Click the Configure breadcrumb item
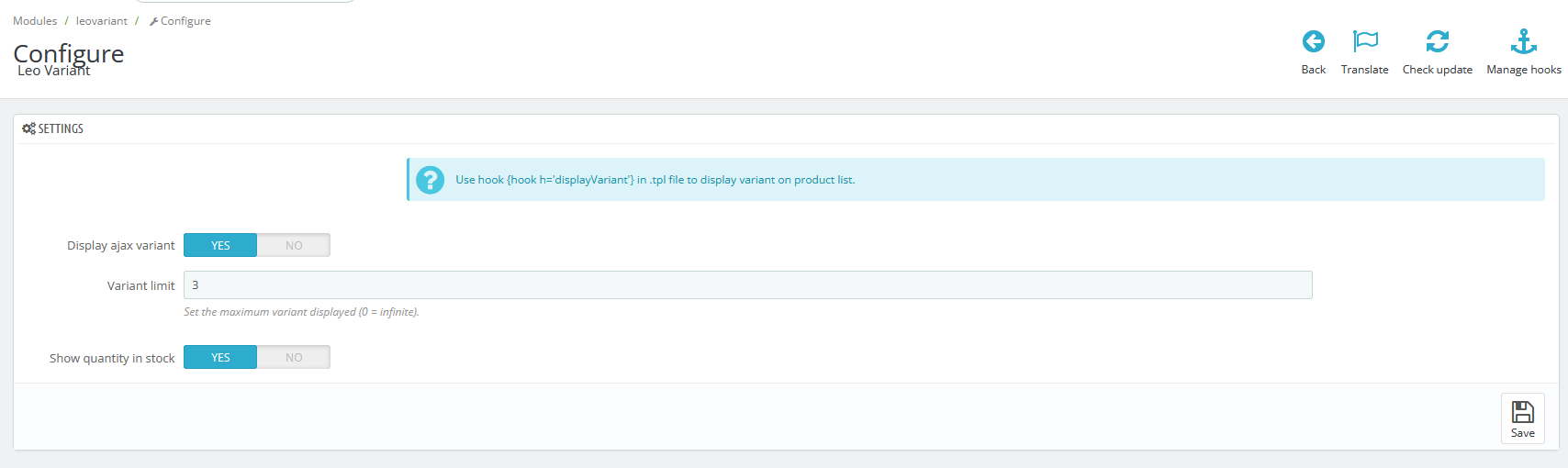The image size is (1568, 468). click(x=180, y=21)
